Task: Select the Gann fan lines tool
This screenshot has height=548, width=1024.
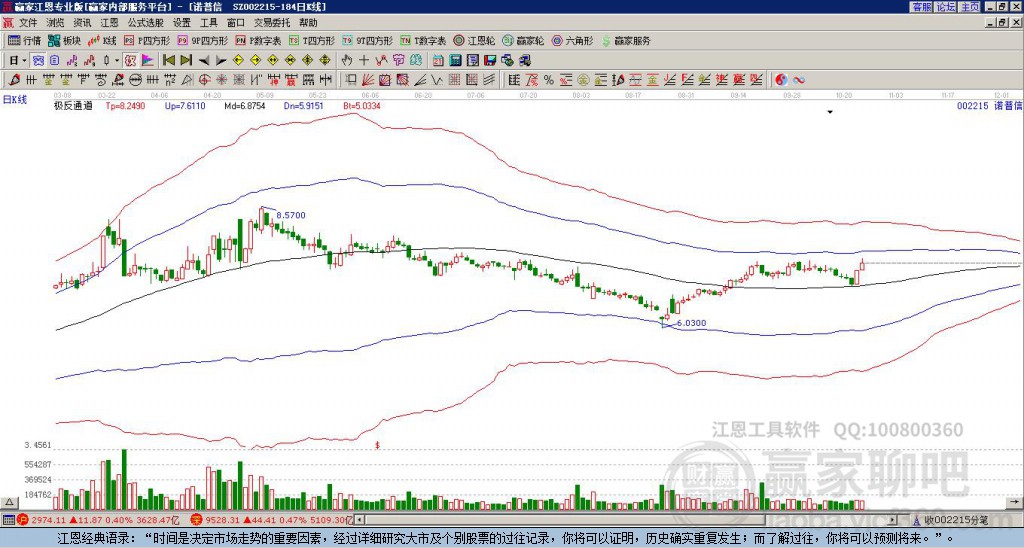Action: point(368,80)
